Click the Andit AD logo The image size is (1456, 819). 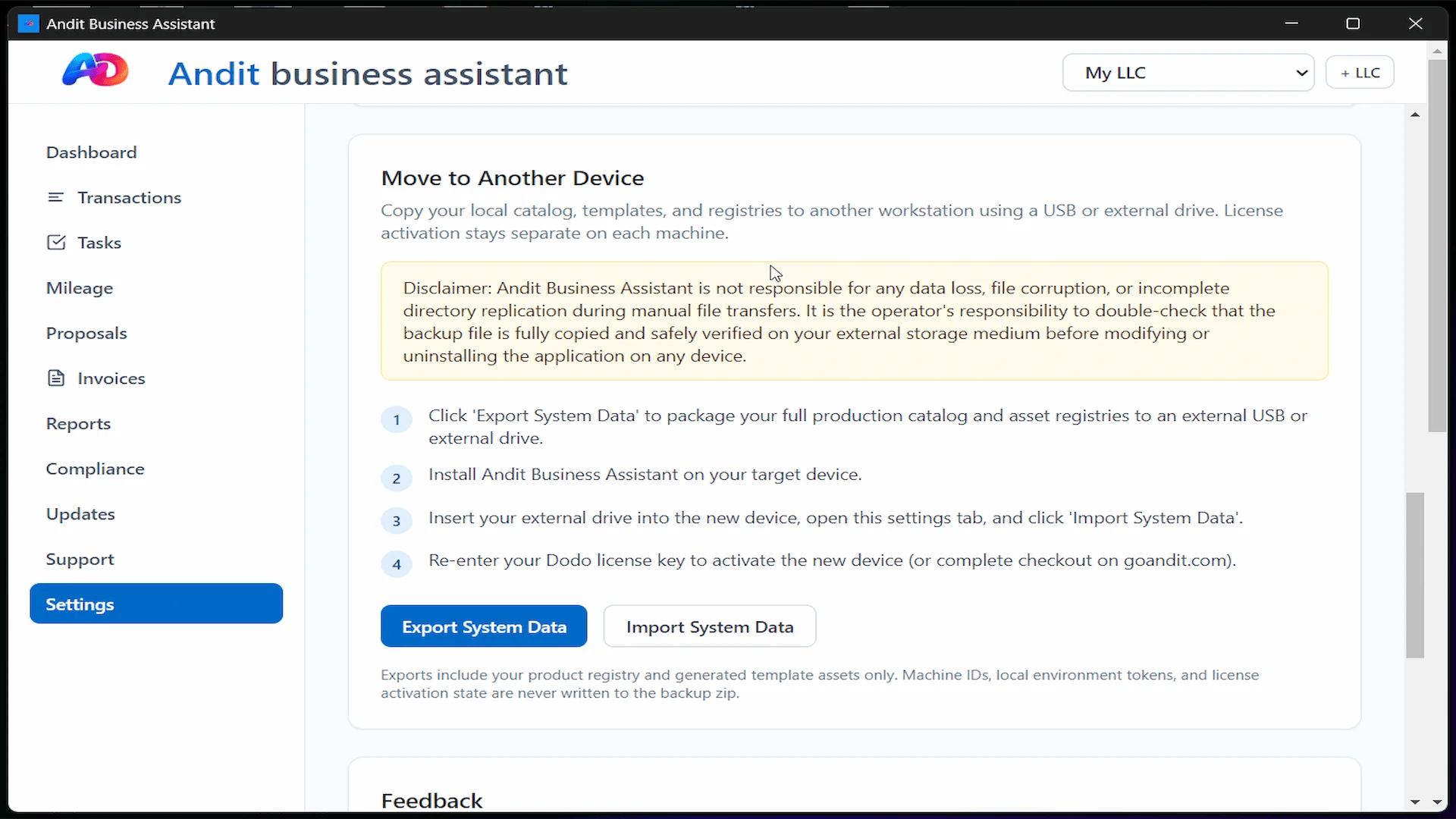coord(96,71)
